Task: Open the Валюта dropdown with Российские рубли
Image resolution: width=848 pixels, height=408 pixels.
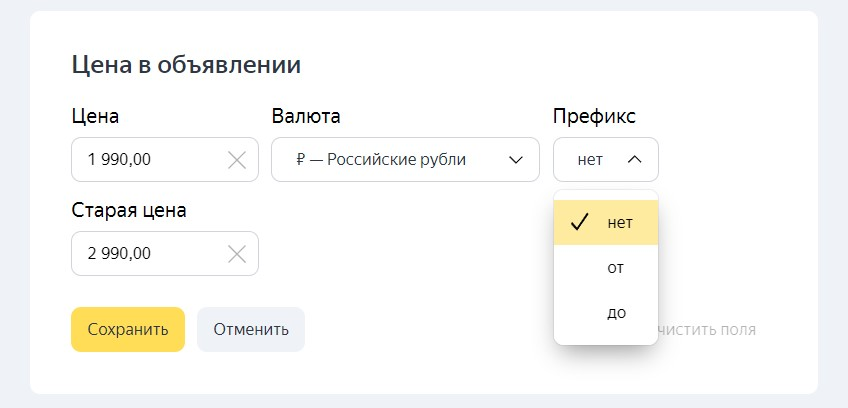Action: coord(405,160)
